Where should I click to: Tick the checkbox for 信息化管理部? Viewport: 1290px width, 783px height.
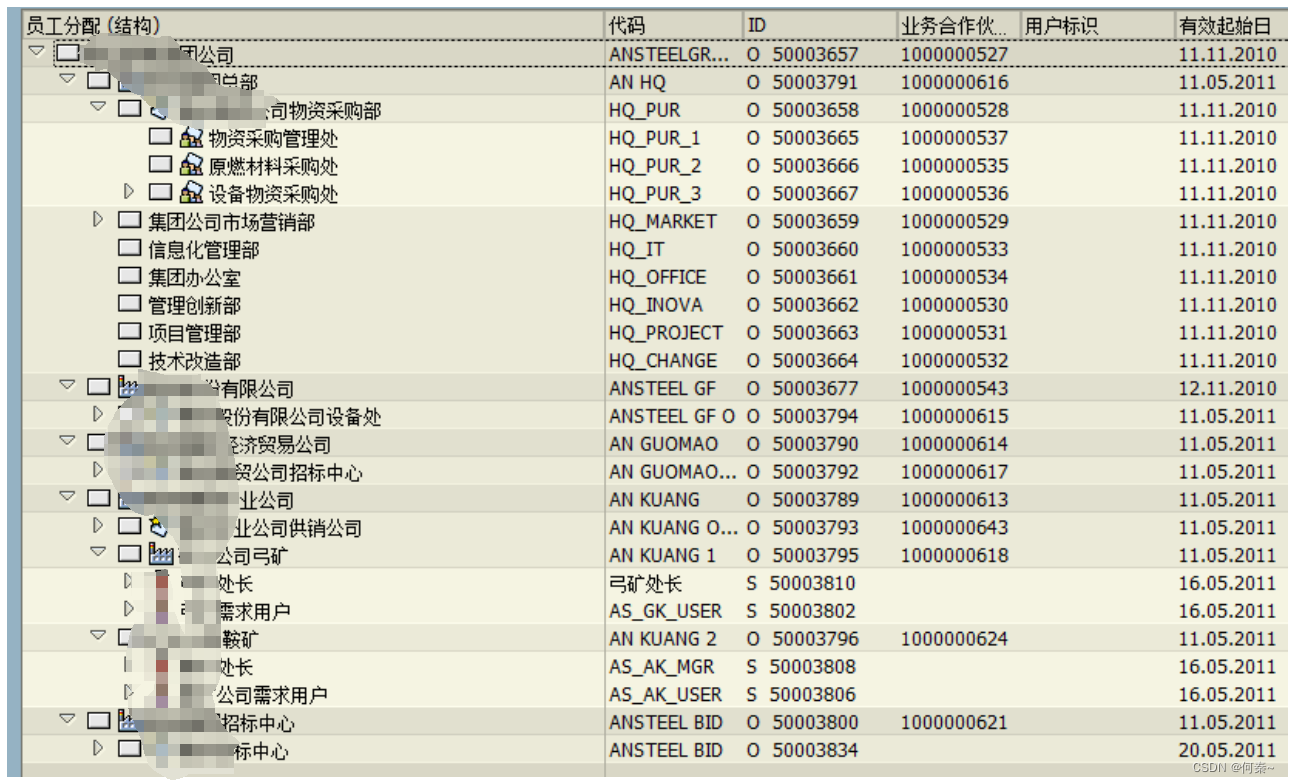point(129,248)
